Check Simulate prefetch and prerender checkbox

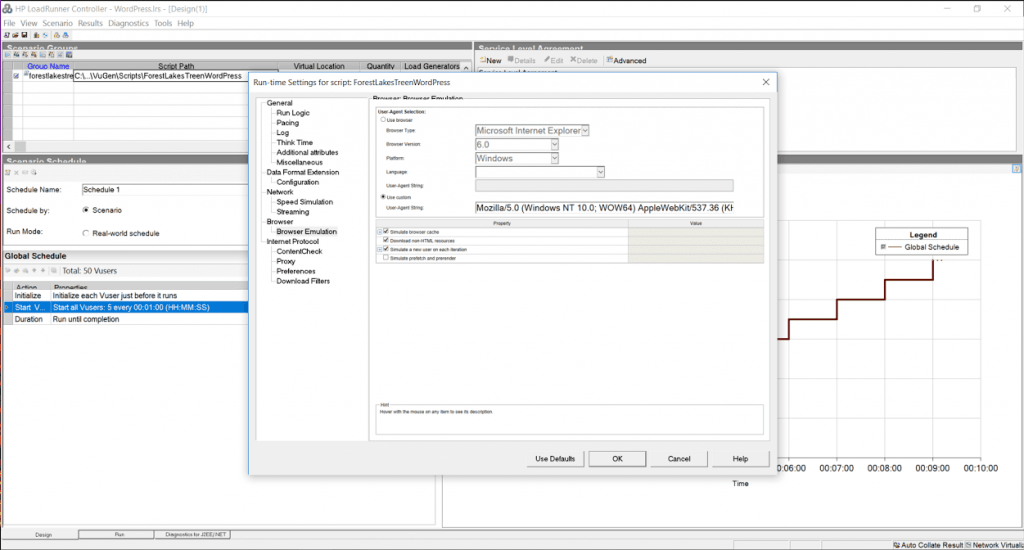(x=386, y=257)
